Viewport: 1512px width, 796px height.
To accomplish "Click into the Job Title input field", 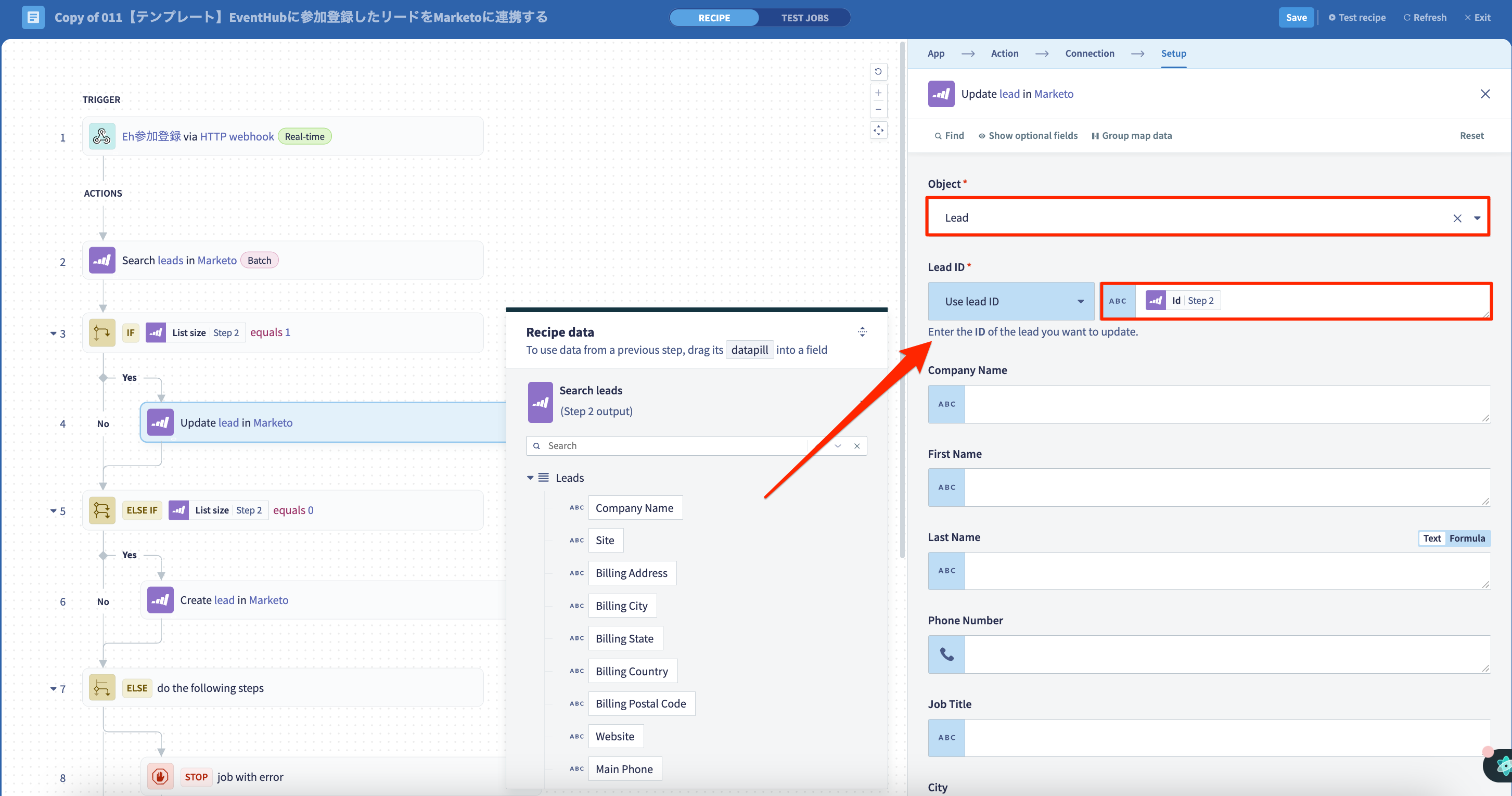I will (1227, 737).
